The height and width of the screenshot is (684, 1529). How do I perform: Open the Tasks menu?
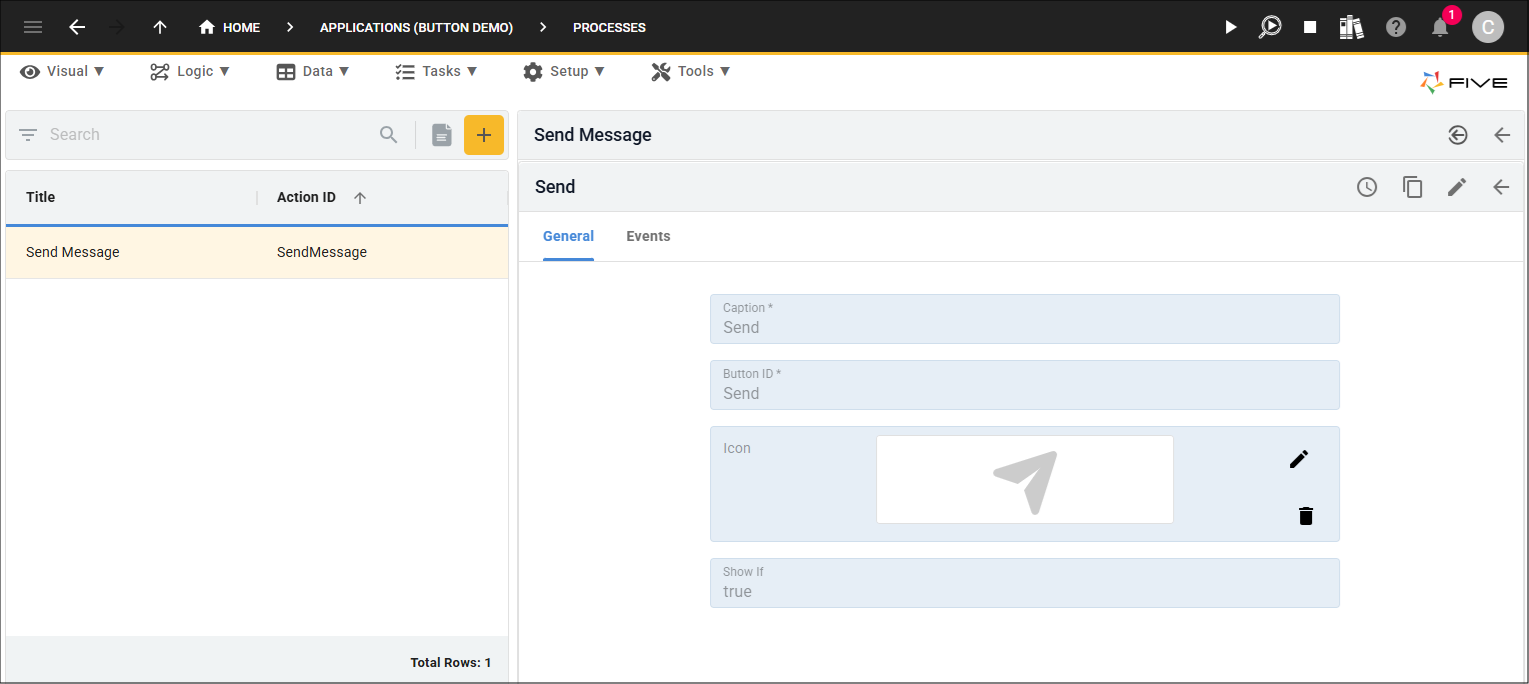(x=436, y=71)
